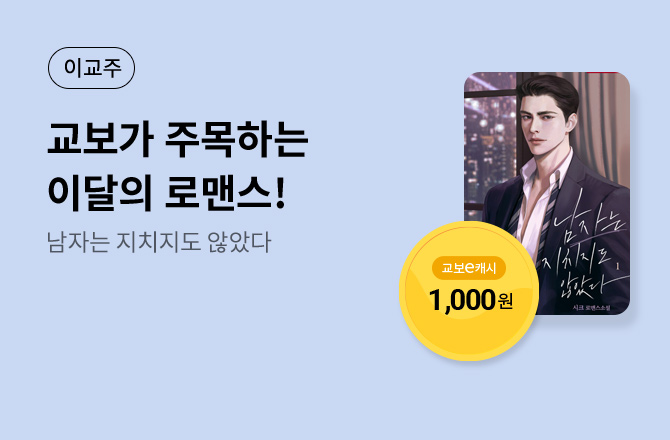Click the 원 character on coin
The image size is (670, 440).
(x=505, y=301)
